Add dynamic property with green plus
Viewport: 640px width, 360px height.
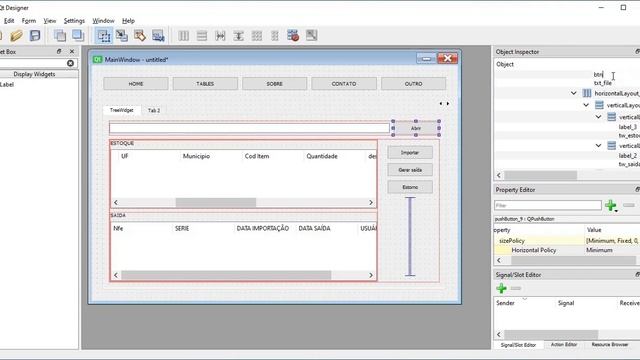pos(611,205)
